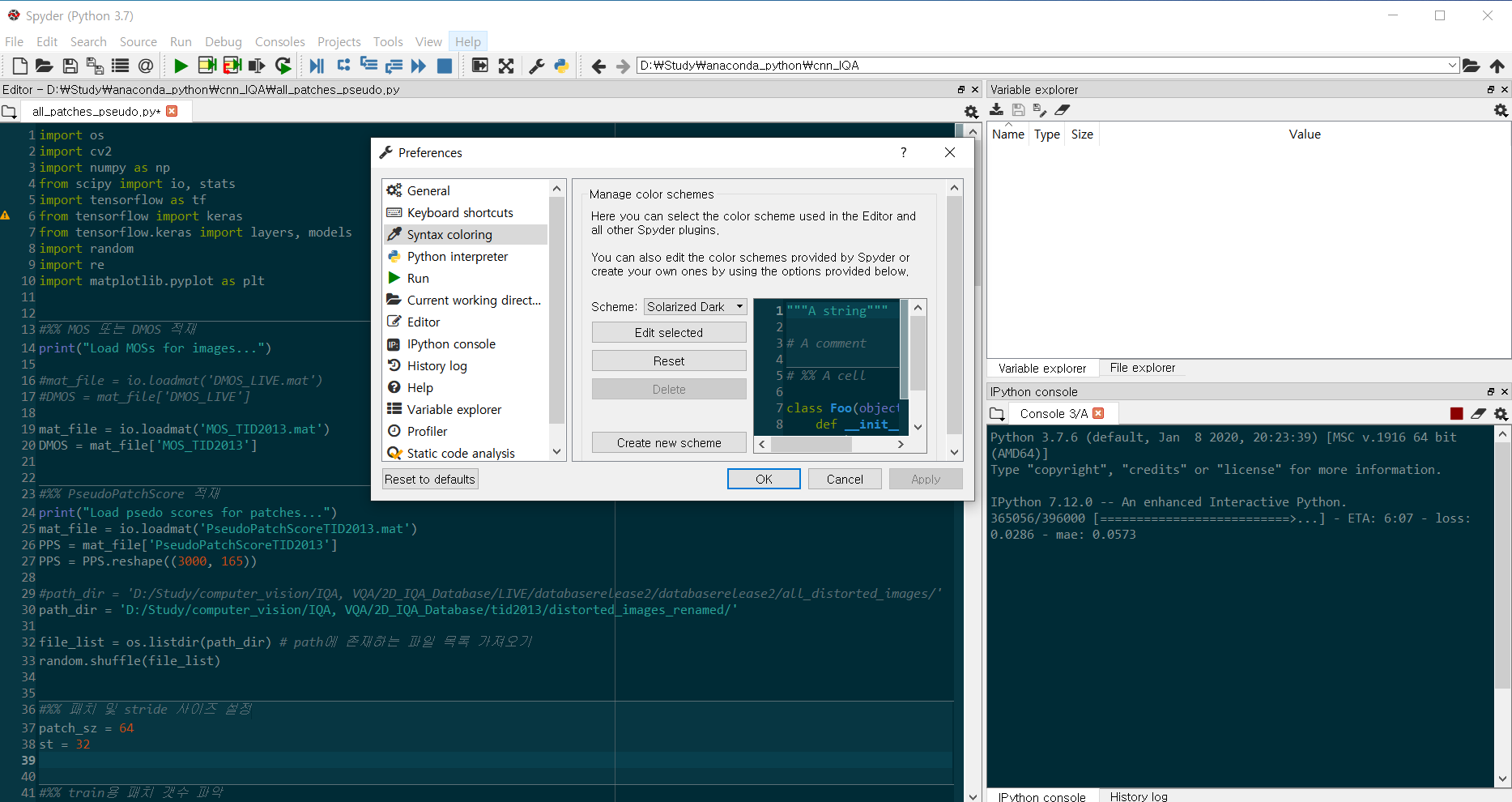Run current cell from the toolbar
The height and width of the screenshot is (802, 1512).
207,66
